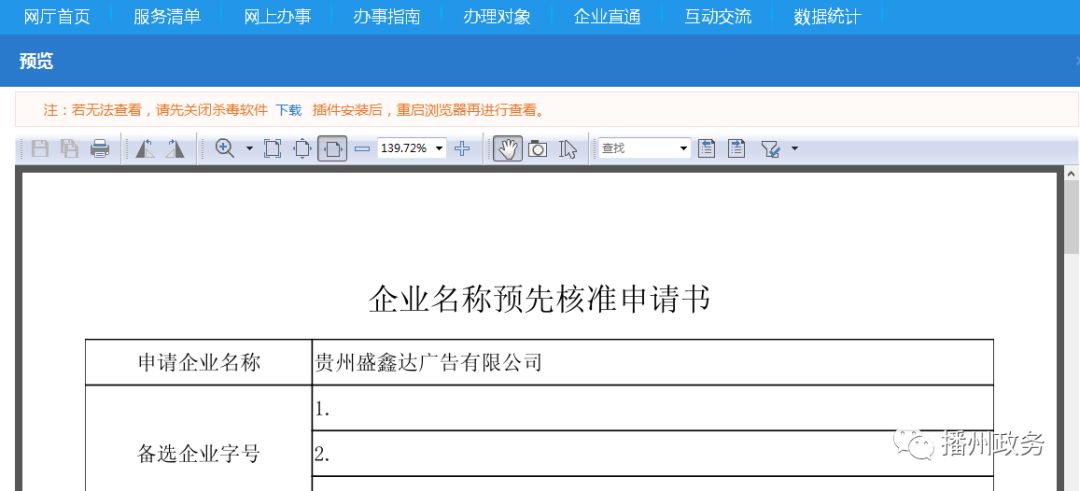This screenshot has width=1080, height=491.
Task: Fit page height in viewer
Action: (302, 149)
